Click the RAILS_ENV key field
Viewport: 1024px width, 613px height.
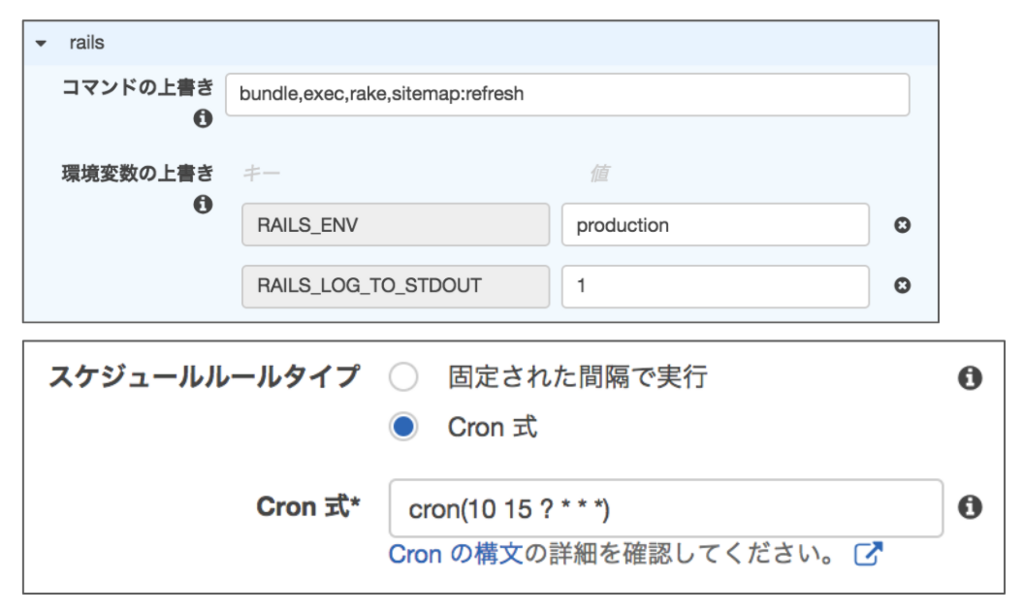click(396, 225)
